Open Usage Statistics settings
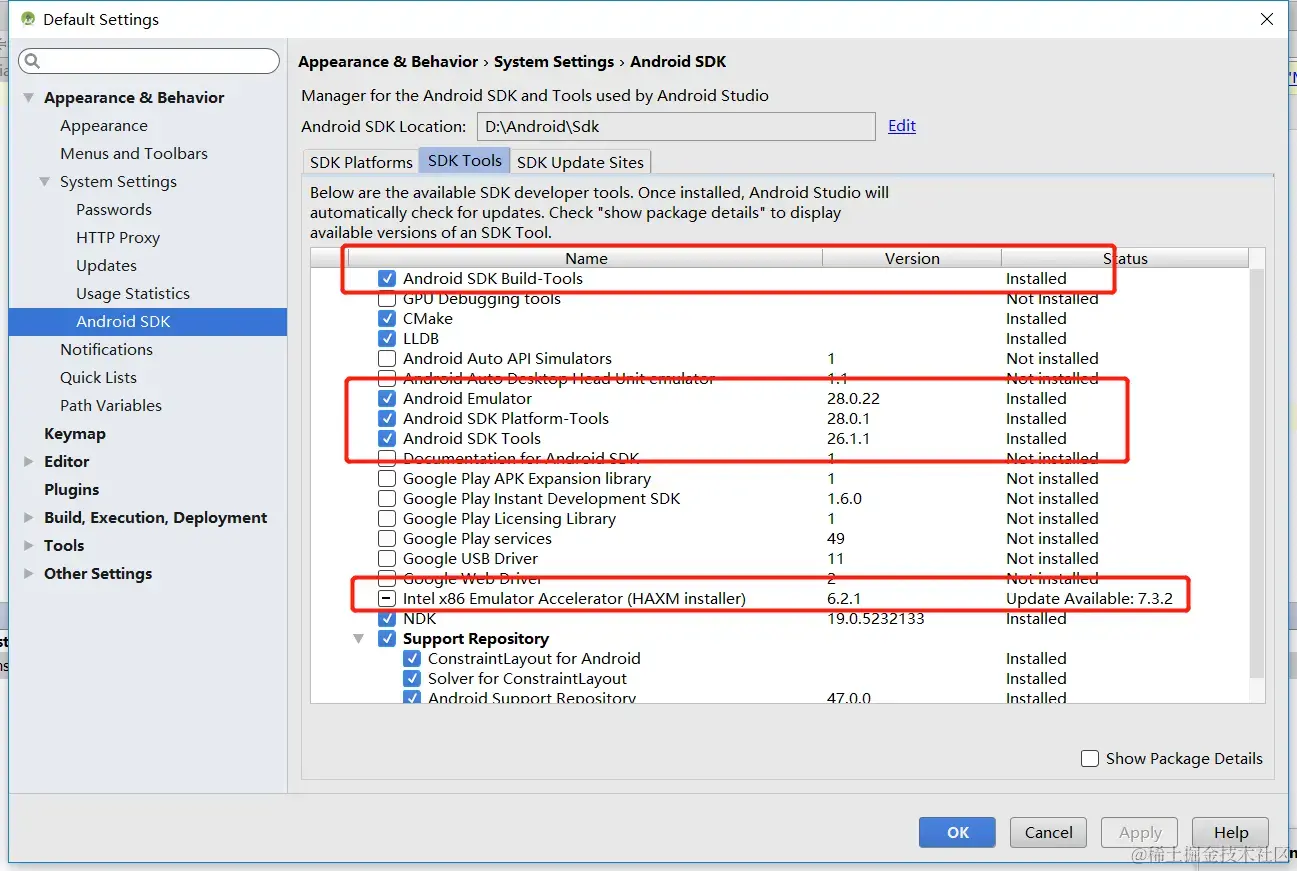 pos(133,294)
